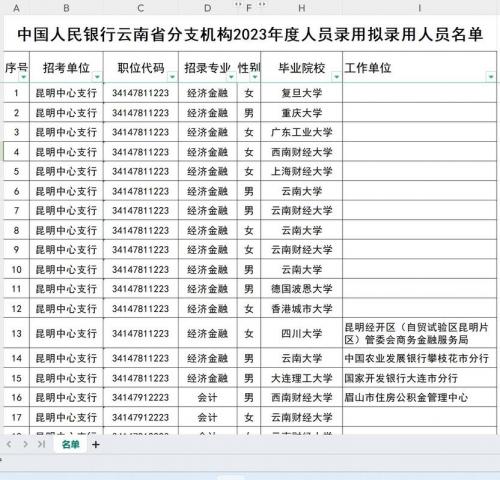The image size is (500, 480).
Task: Select column C header
Action: coord(141,8)
